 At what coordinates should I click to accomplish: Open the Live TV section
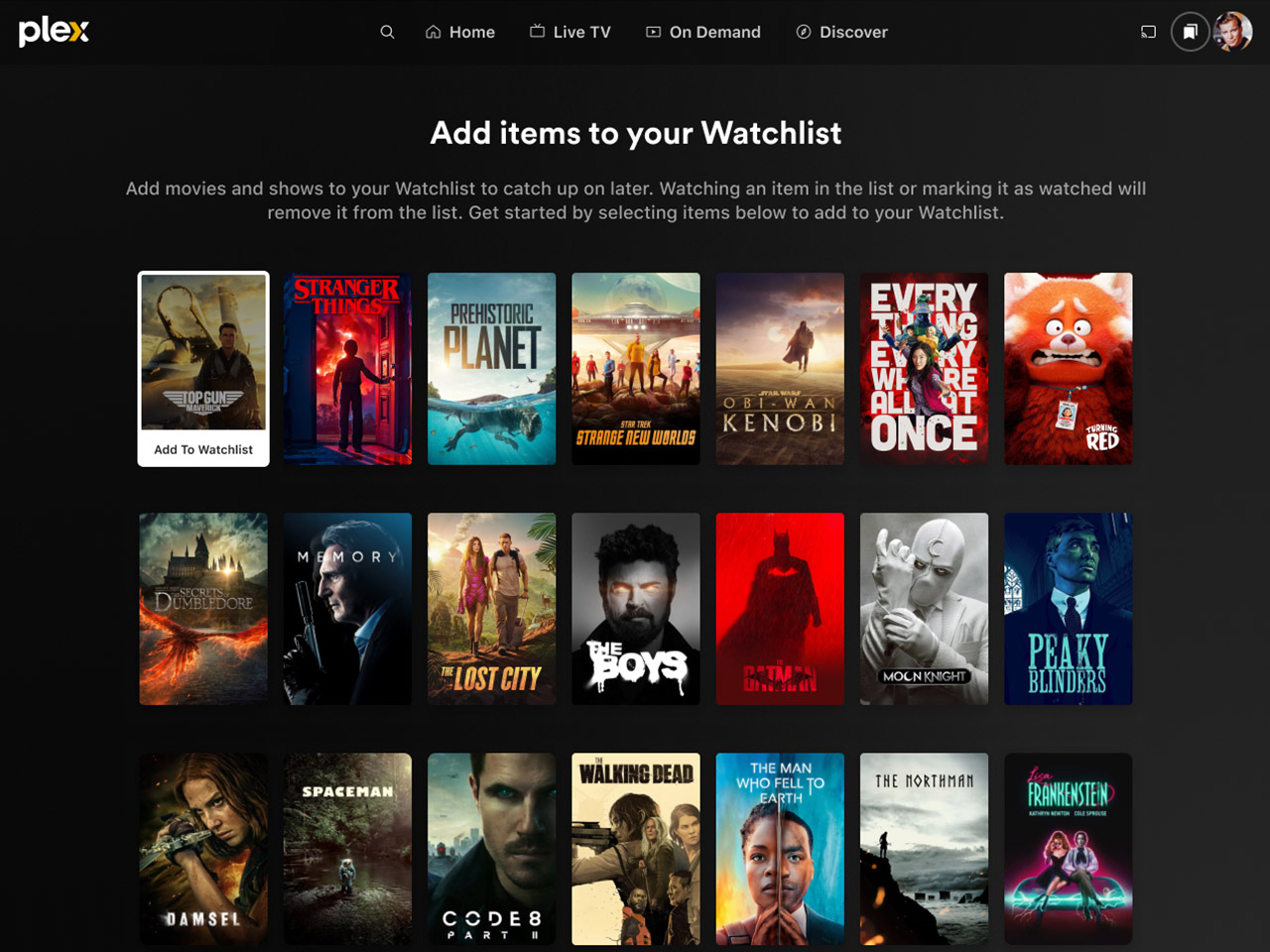click(x=570, y=32)
